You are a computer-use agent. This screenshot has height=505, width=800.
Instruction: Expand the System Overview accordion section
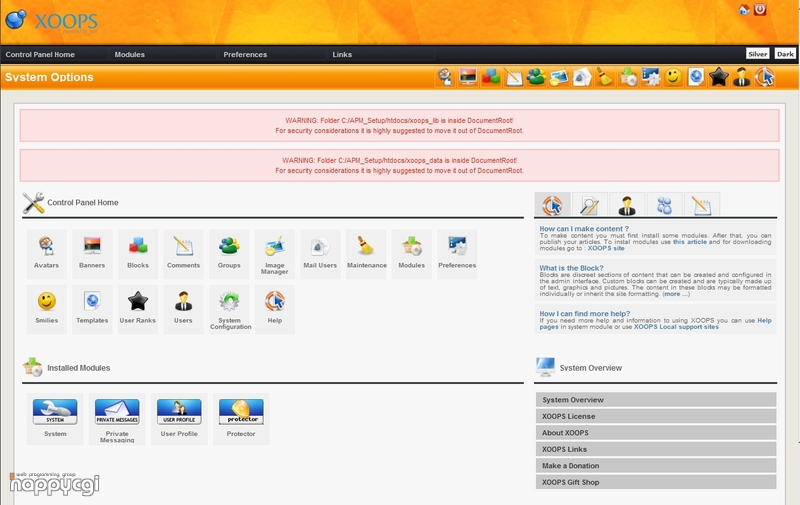click(x=656, y=400)
